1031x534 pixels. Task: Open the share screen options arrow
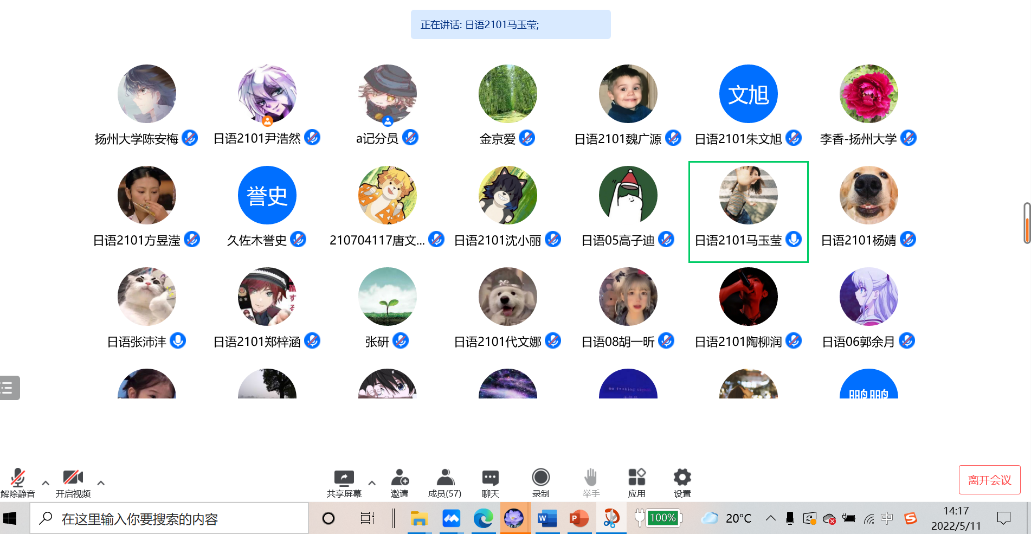click(x=372, y=483)
